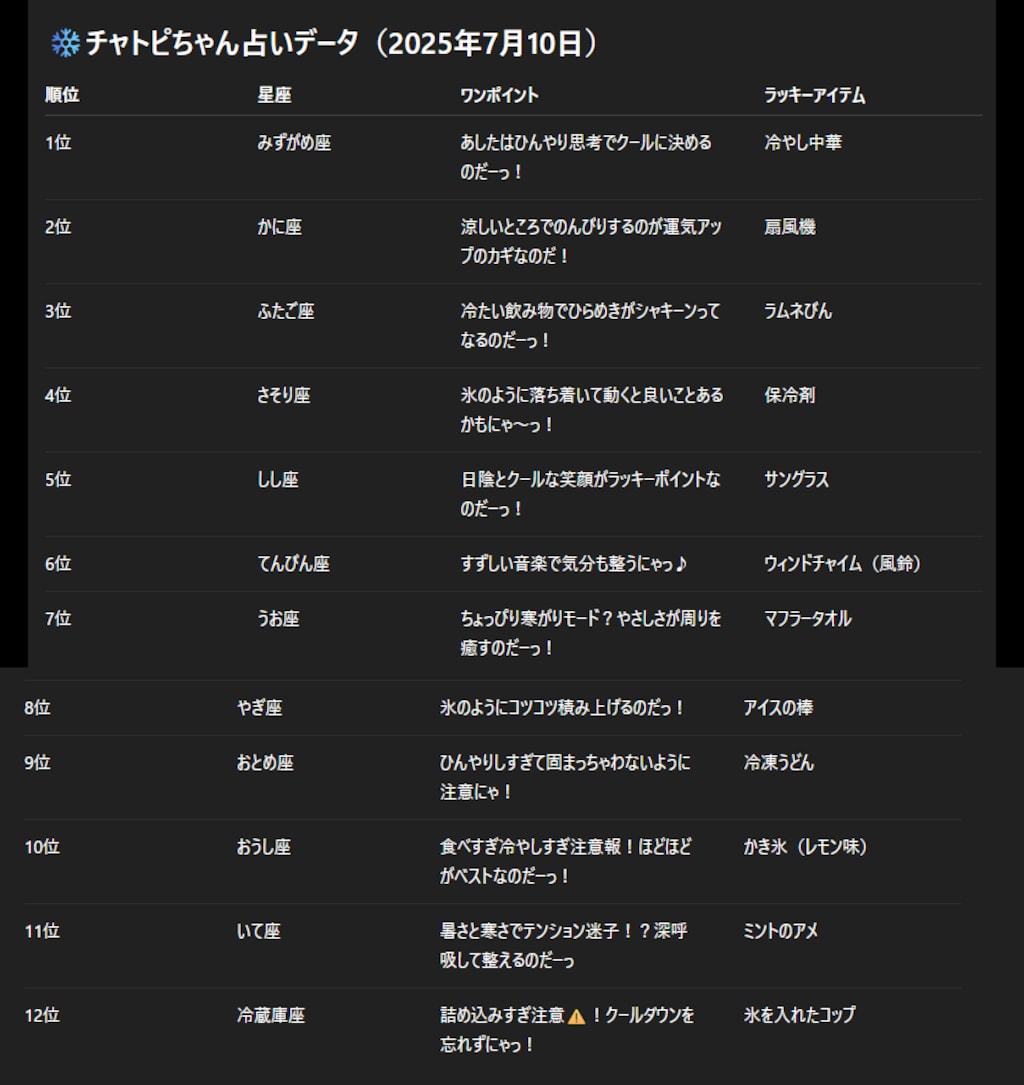Click the サングラス lucky item
Image resolution: width=1024 pixels, height=1085 pixels.
(796, 479)
